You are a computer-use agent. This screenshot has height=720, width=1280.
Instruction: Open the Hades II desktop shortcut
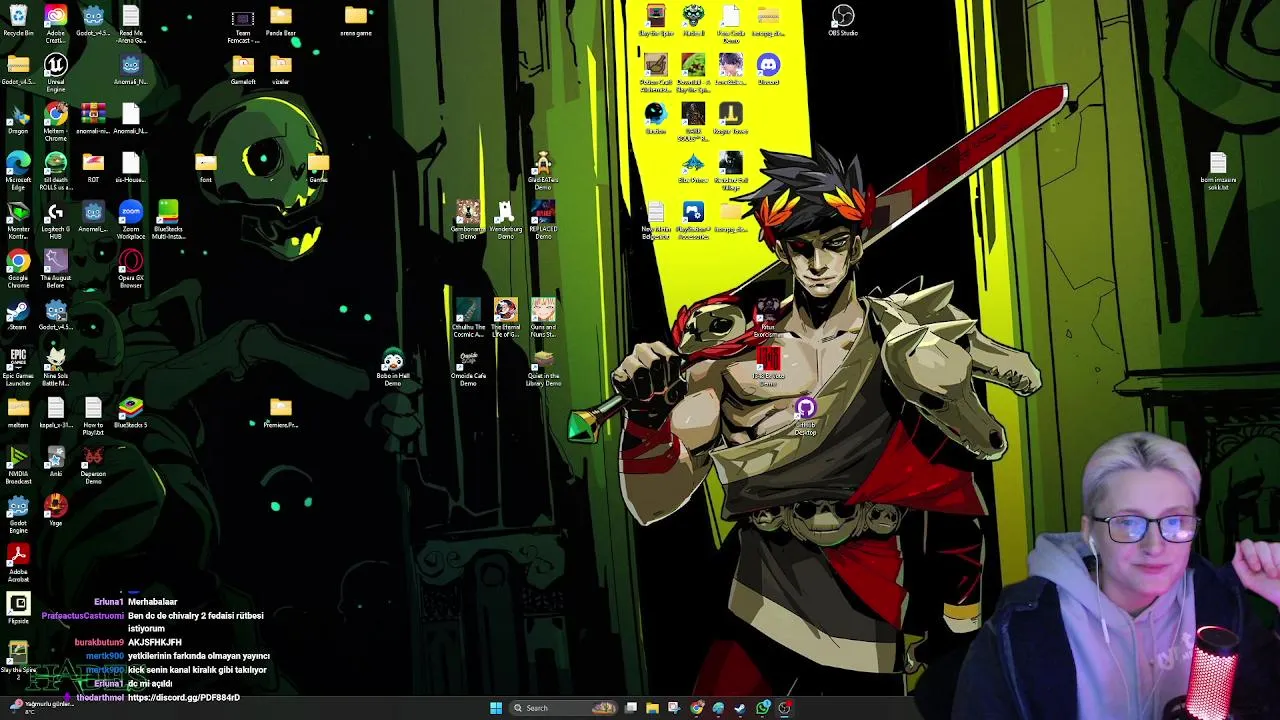693,21
